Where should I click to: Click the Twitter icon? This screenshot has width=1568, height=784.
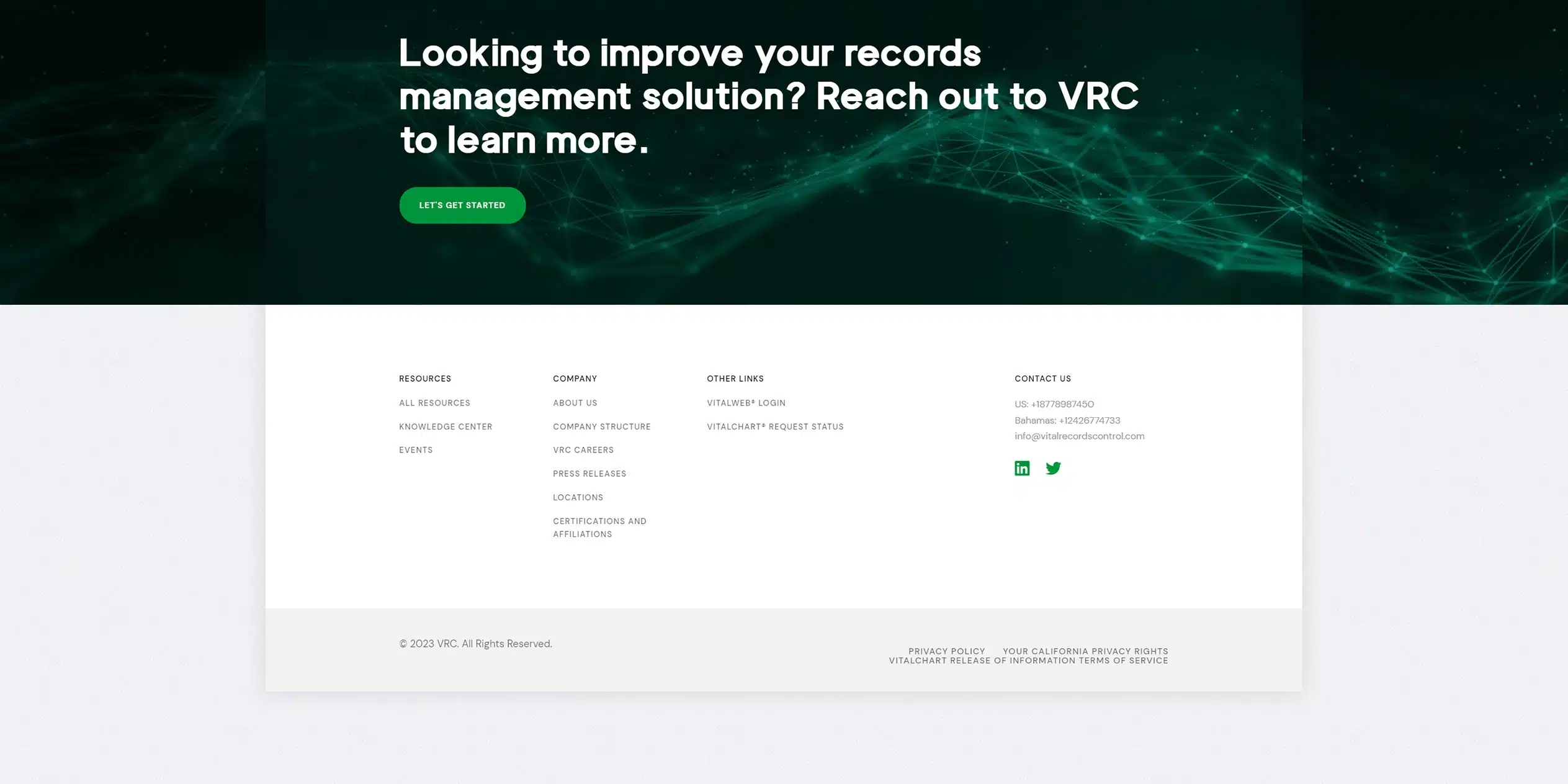pos(1053,468)
